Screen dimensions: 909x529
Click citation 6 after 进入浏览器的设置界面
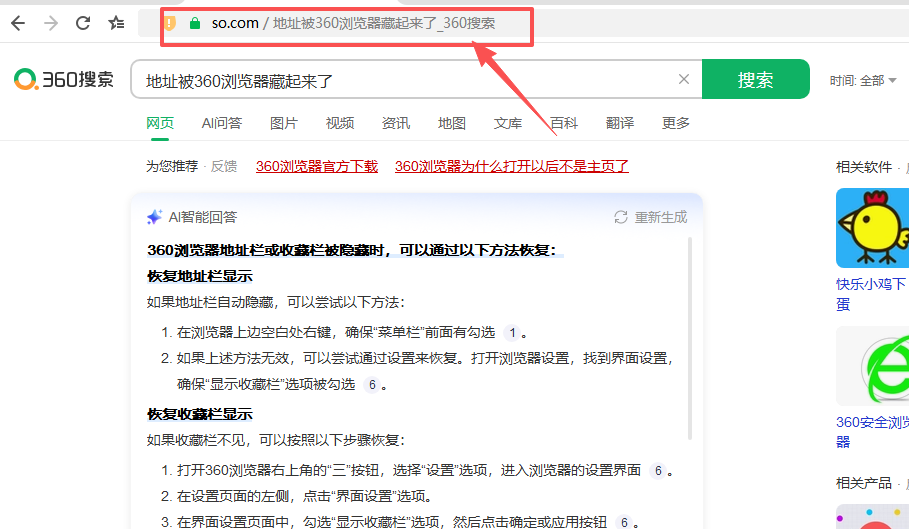657,470
